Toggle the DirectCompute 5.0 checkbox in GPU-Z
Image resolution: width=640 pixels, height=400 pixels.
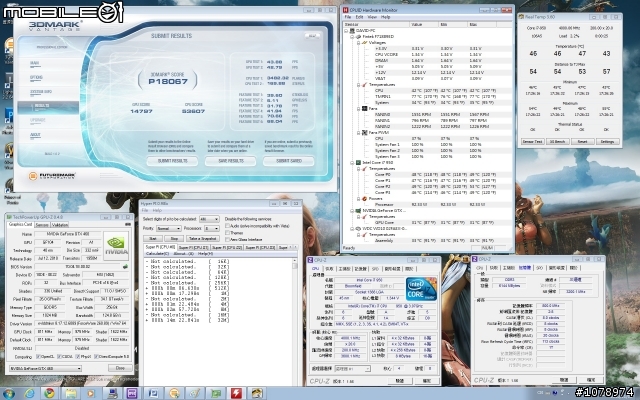[96, 357]
